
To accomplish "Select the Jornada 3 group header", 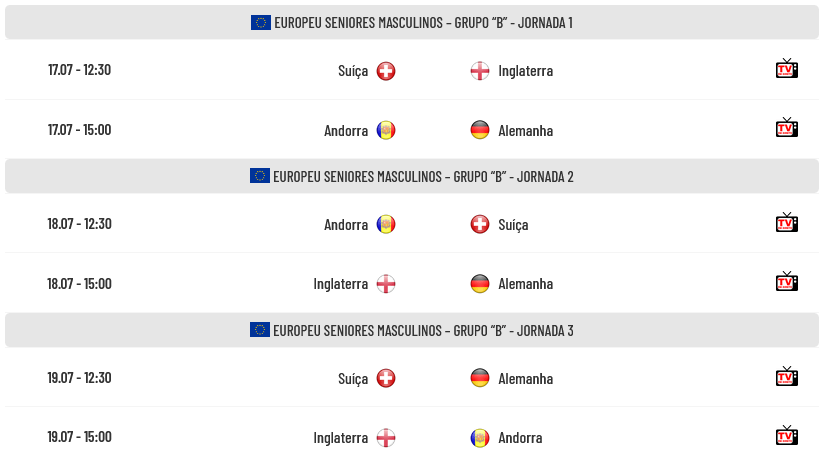I will tap(412, 330).
